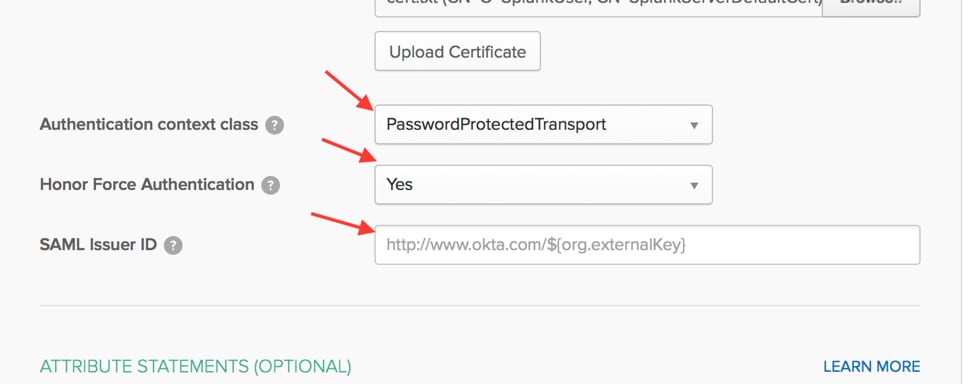Open the LEARN MORE link
Screen dimensions: 963x384
coord(871,367)
